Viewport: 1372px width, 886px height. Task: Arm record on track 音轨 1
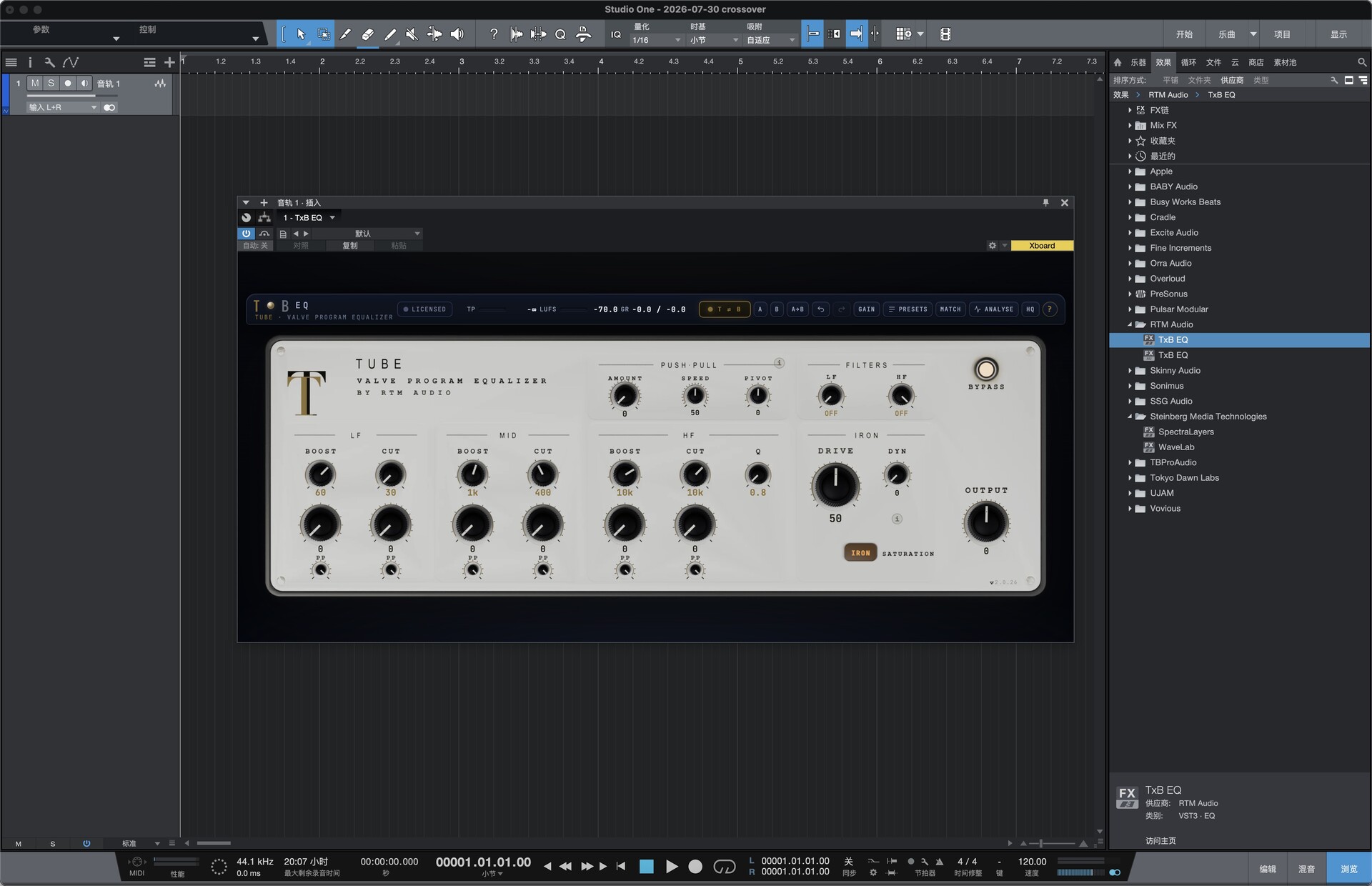tap(68, 84)
